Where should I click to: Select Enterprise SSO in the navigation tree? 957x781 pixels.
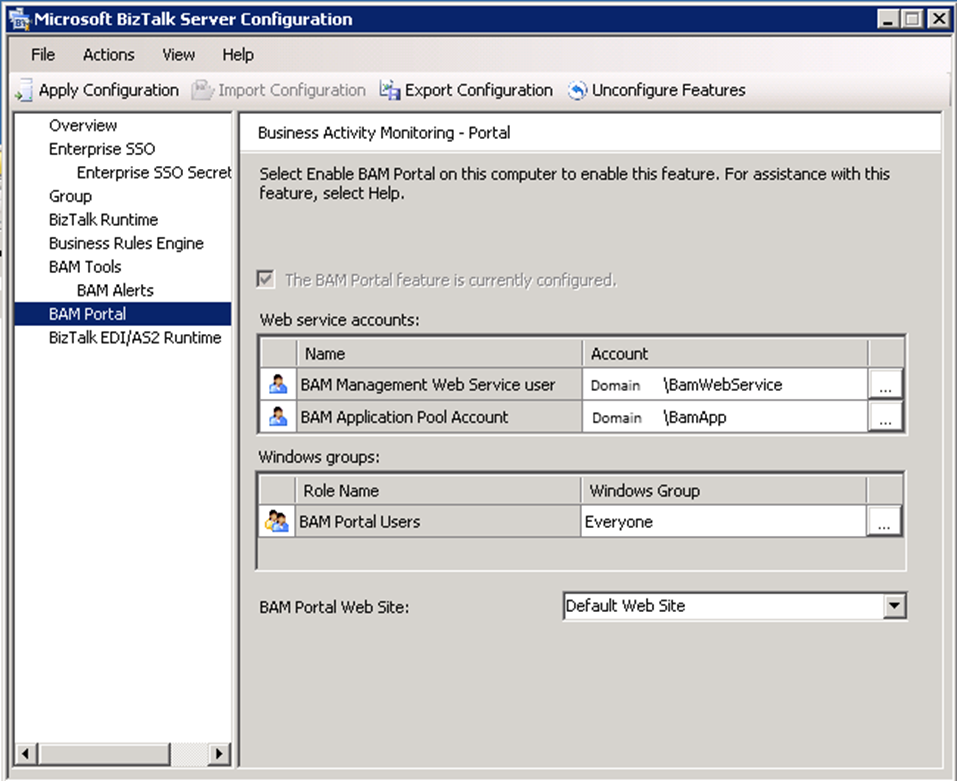tap(102, 149)
